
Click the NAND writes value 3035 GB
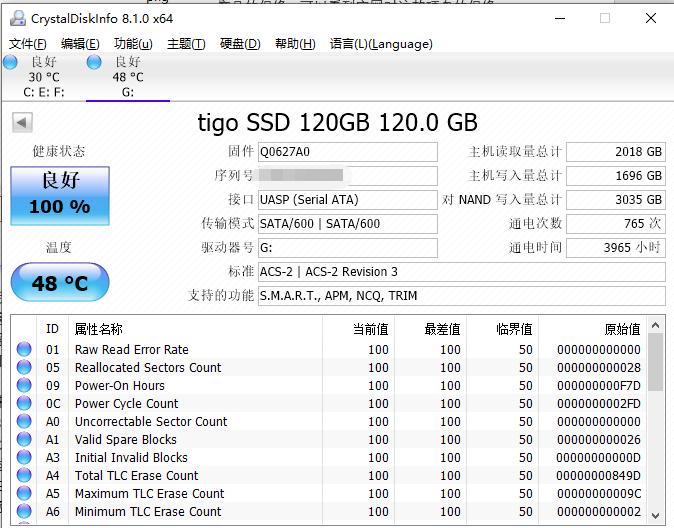[616, 200]
